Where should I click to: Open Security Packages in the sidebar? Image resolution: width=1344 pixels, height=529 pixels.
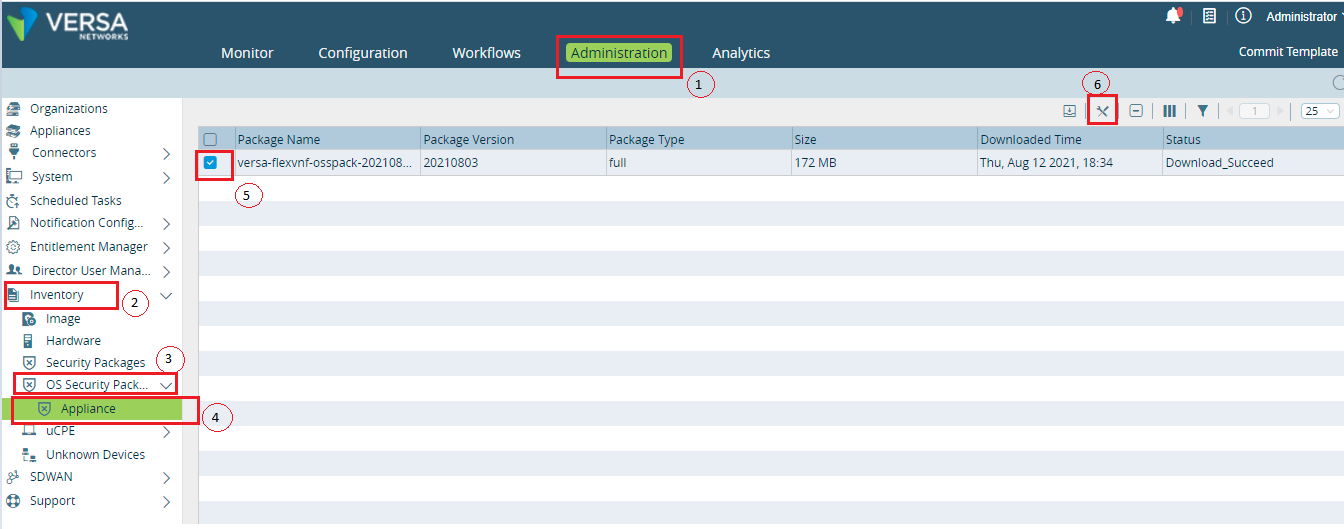[x=95, y=363]
